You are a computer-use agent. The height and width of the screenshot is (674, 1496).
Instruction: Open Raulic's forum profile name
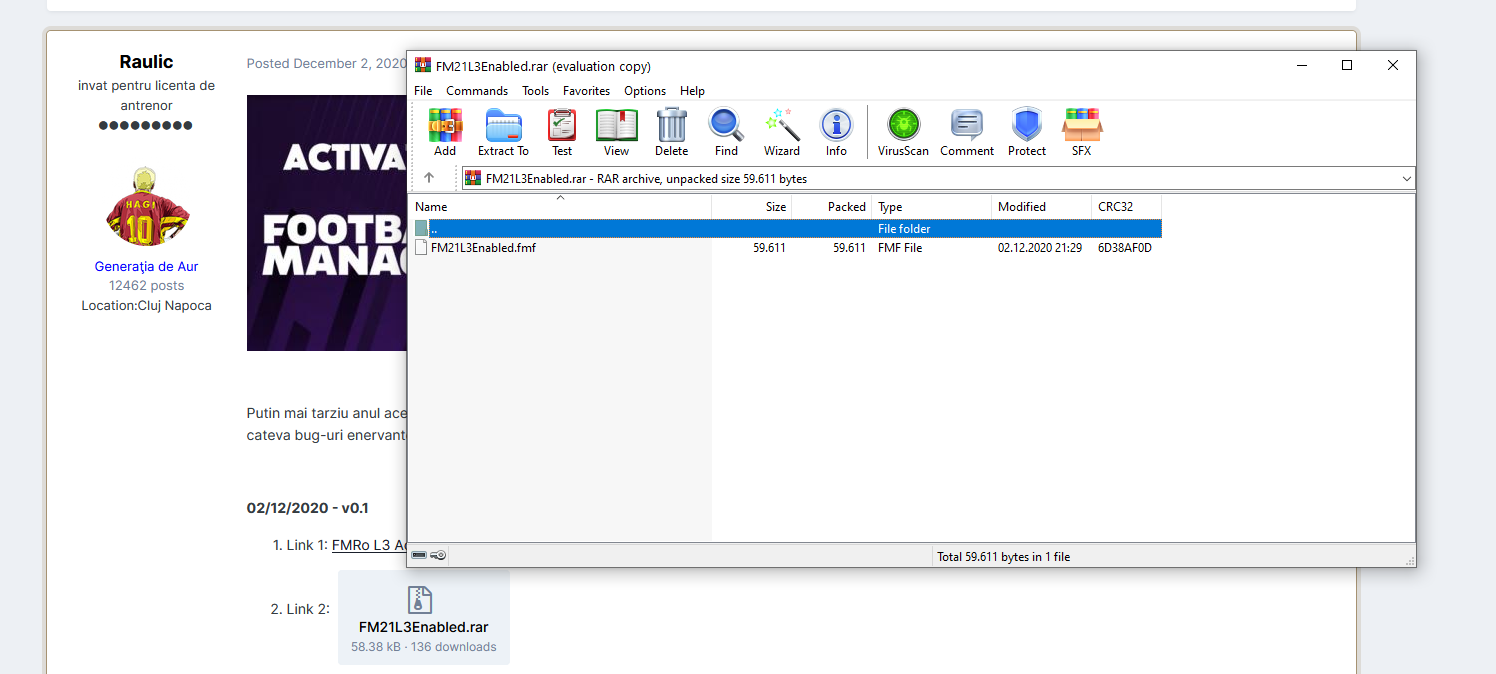146,62
